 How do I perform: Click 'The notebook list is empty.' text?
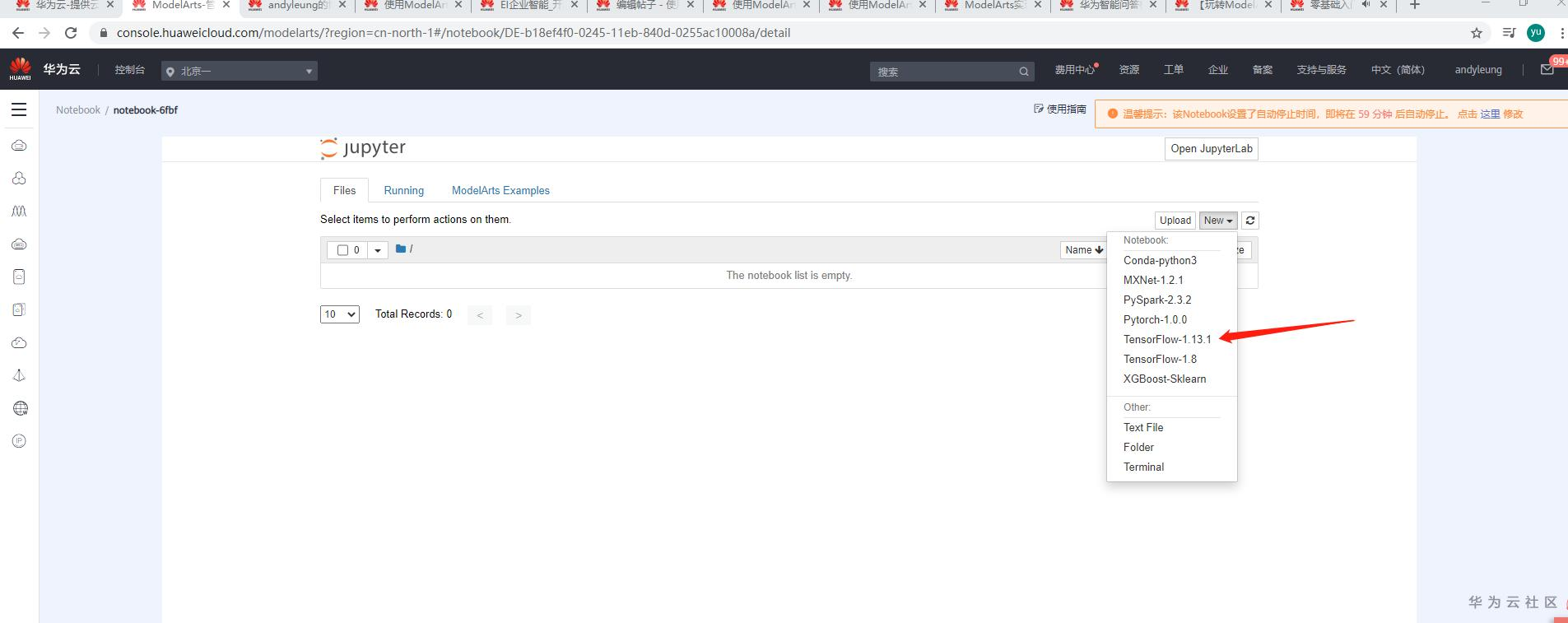point(789,276)
